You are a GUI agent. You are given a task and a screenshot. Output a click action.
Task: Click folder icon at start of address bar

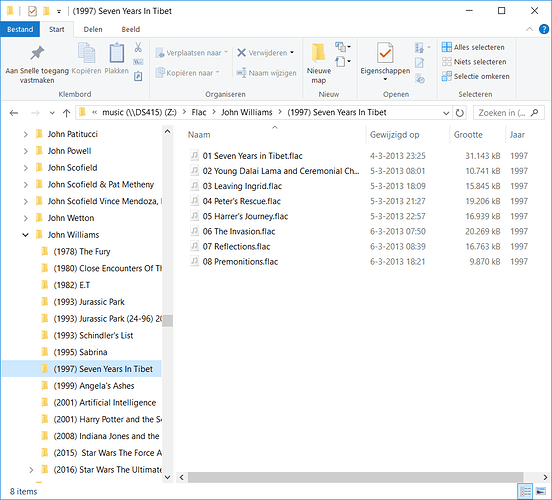click(x=82, y=112)
